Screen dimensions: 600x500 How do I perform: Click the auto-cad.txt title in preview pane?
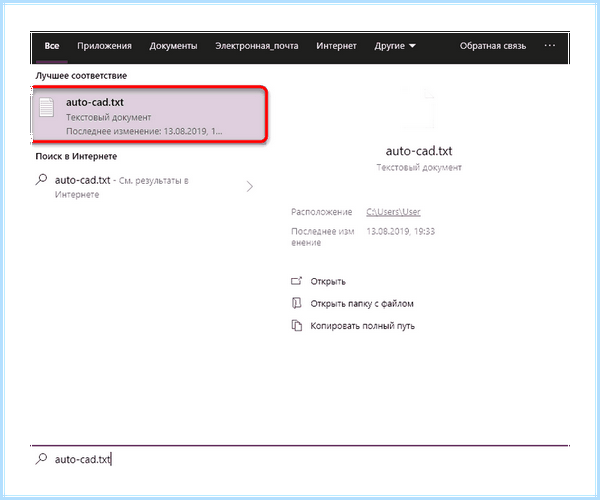pyautogui.click(x=419, y=151)
